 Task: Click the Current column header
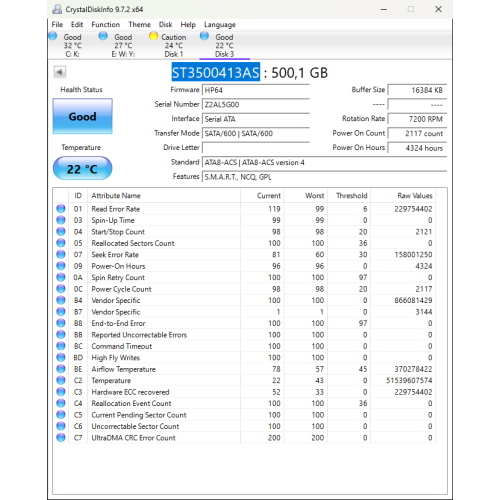[262, 195]
